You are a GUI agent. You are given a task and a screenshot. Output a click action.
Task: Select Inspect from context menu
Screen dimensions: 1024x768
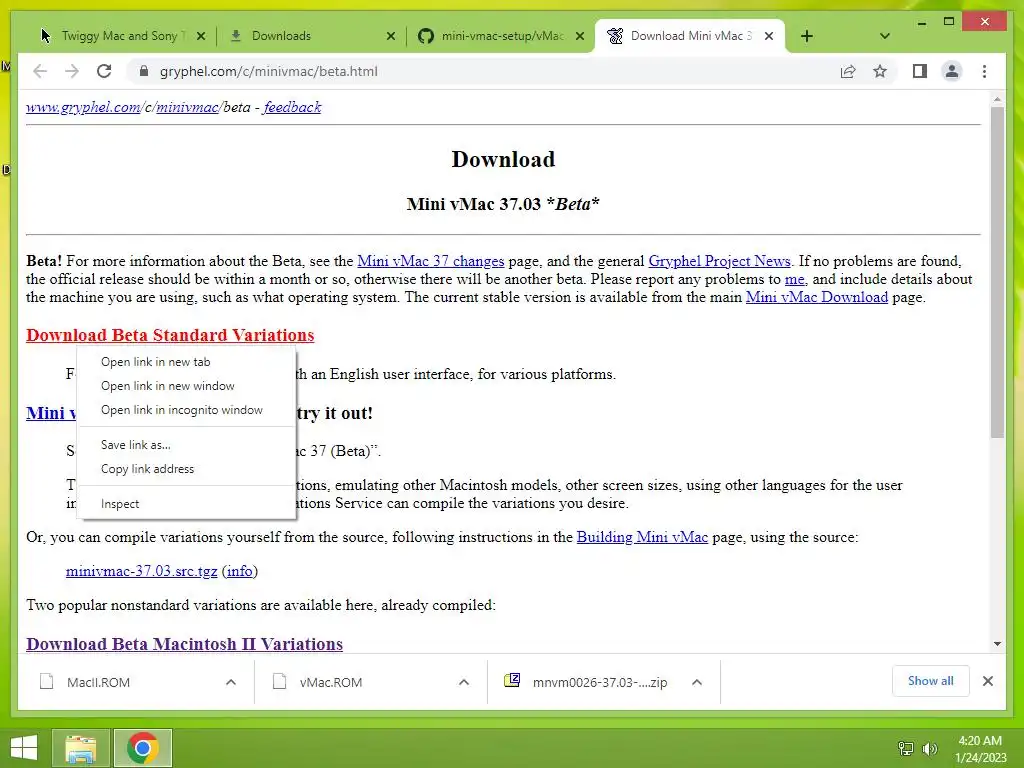tap(186, 504)
